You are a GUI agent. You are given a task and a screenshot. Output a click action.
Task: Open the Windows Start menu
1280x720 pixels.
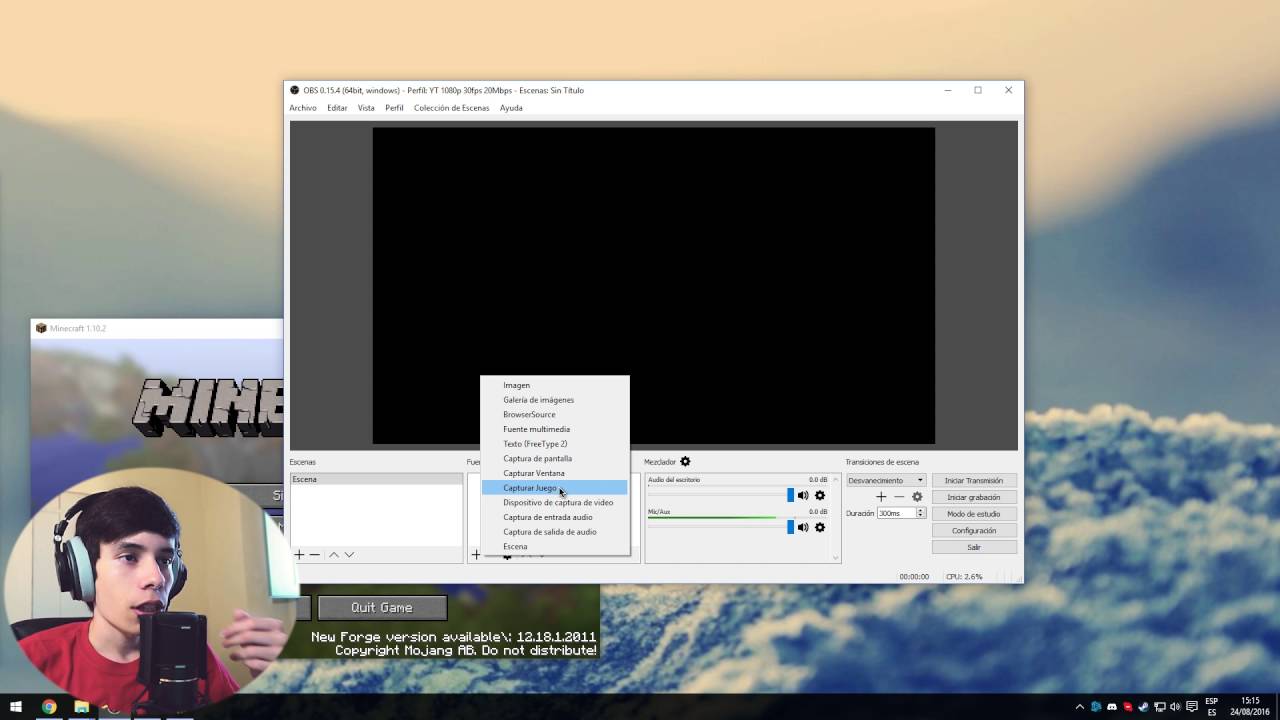(x=16, y=707)
